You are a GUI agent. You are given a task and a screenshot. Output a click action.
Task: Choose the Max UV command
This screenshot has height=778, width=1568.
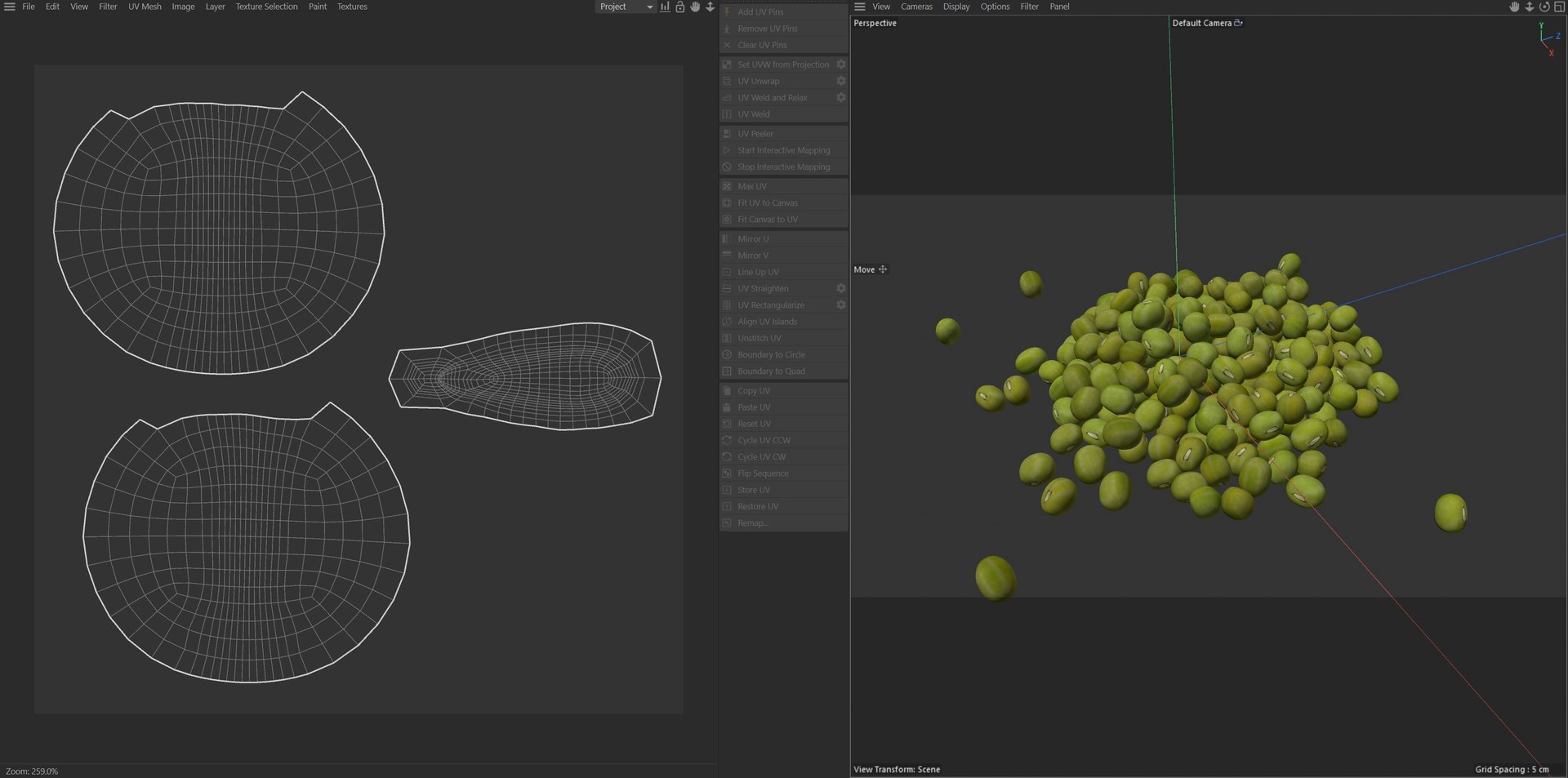(x=783, y=186)
